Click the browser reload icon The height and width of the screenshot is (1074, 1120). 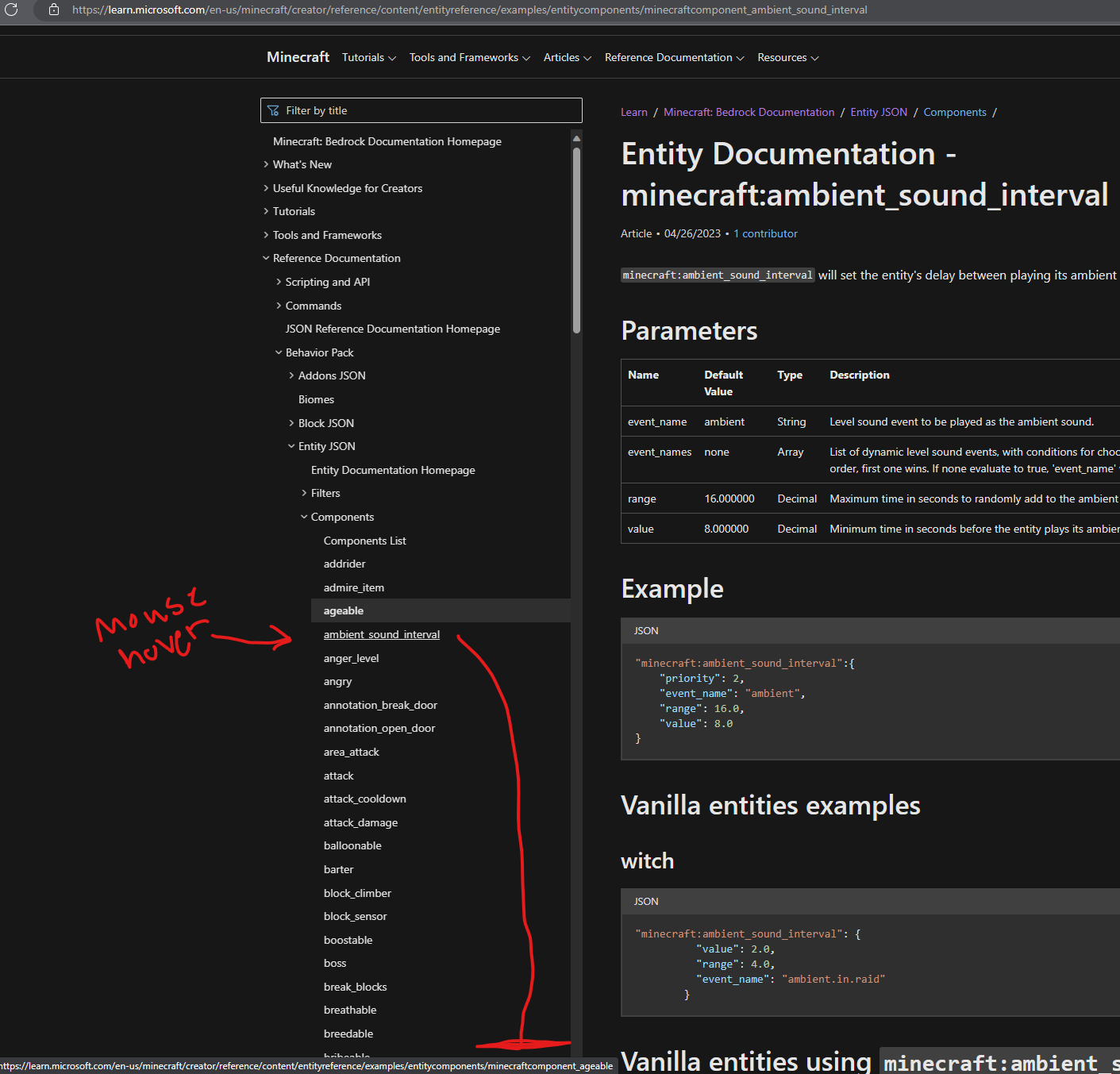tap(11, 10)
